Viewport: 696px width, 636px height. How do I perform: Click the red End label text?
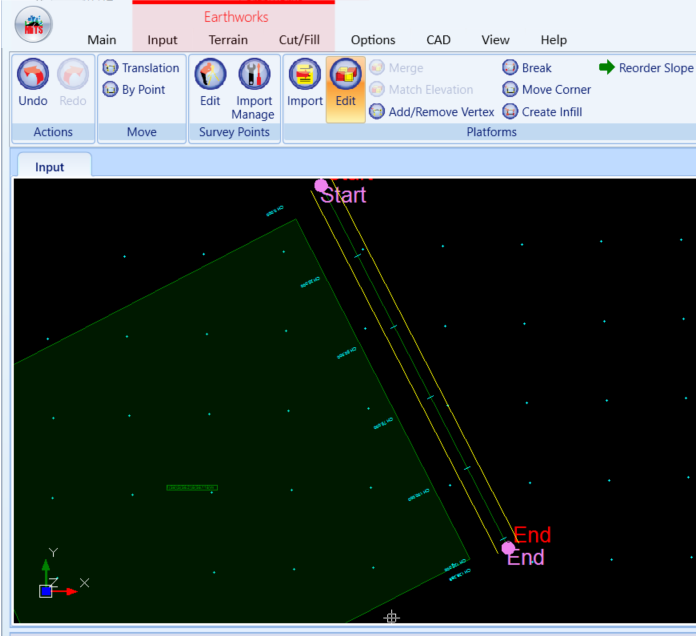(532, 535)
